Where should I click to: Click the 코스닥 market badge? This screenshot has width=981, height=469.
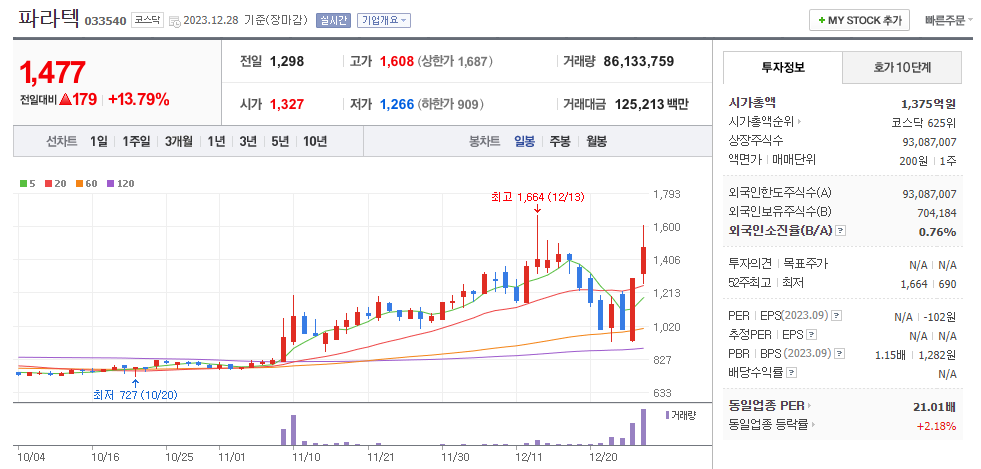pyautogui.click(x=148, y=21)
